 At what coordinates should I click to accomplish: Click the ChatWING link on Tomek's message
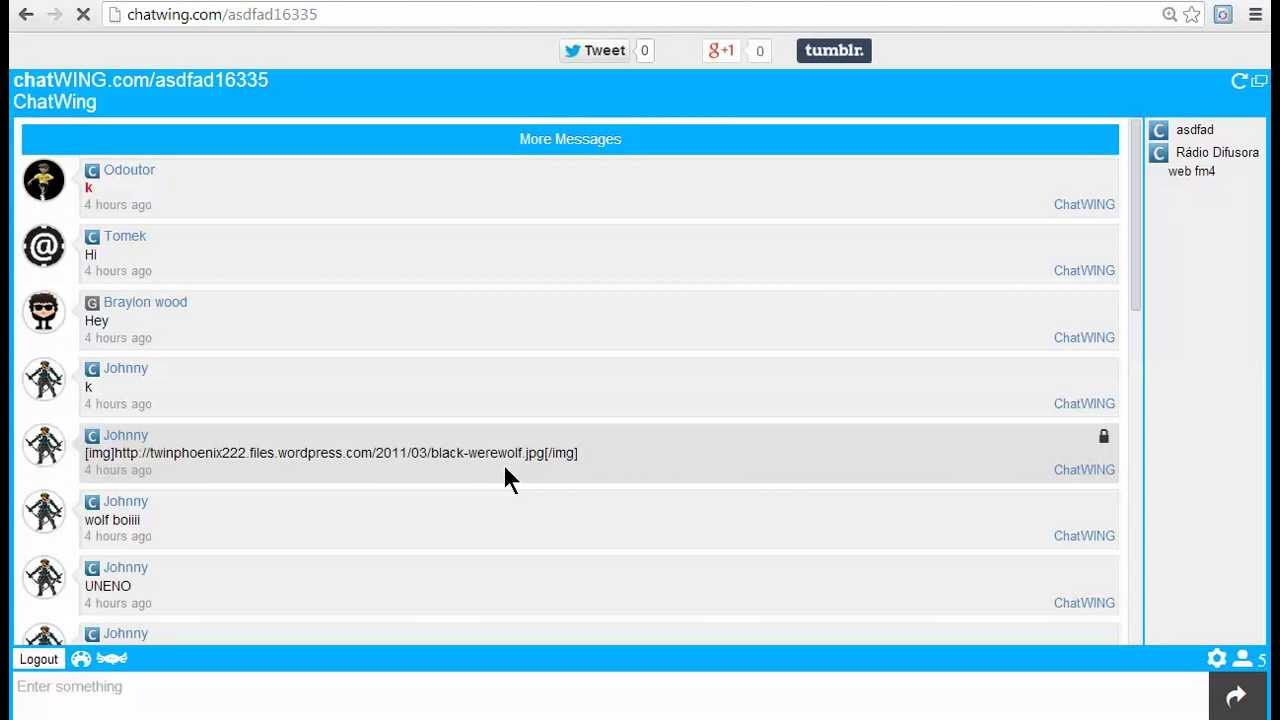point(1084,270)
